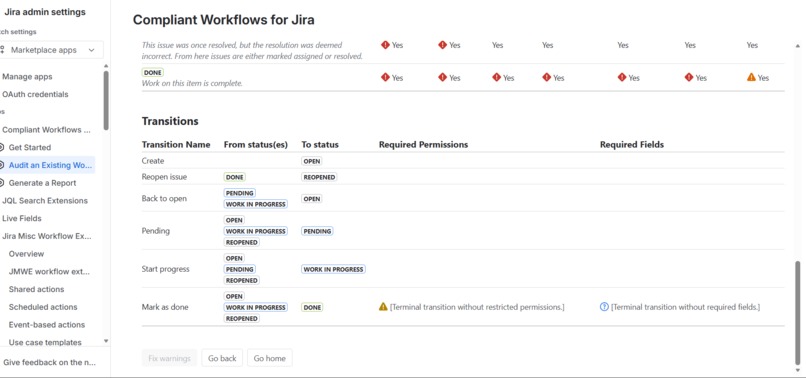Open Live Fields in sidebar

pos(22,218)
